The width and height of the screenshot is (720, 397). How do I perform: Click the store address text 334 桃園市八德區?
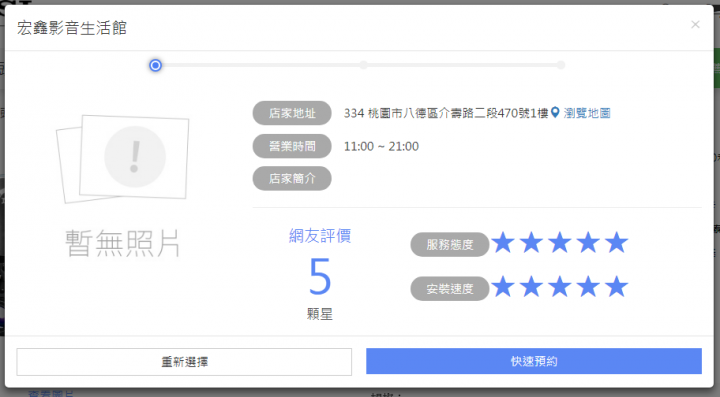coord(446,113)
